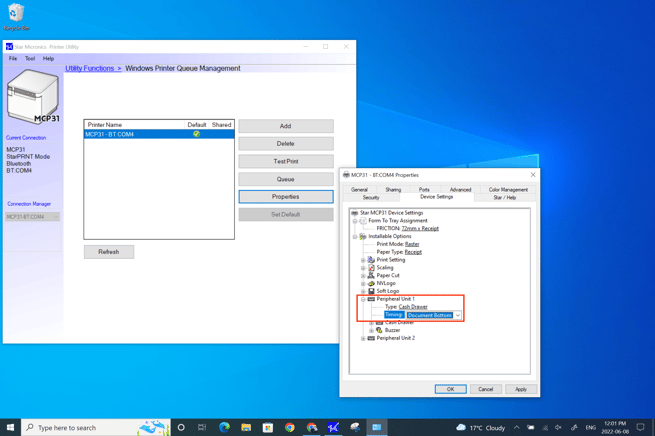The image size is (655, 436).
Task: Click Apply in Properties dialog
Action: click(520, 389)
